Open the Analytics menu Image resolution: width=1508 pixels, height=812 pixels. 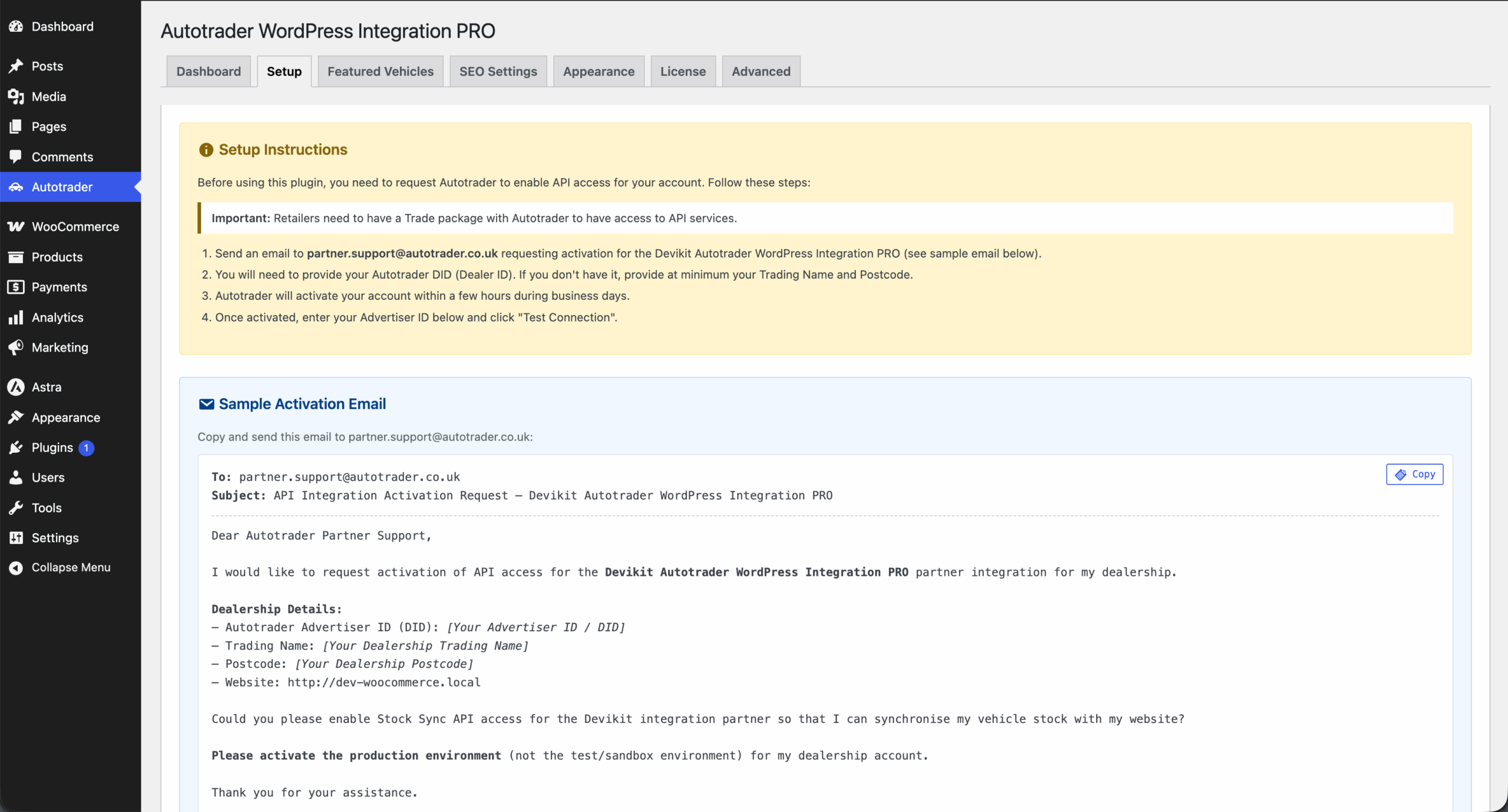(71, 317)
